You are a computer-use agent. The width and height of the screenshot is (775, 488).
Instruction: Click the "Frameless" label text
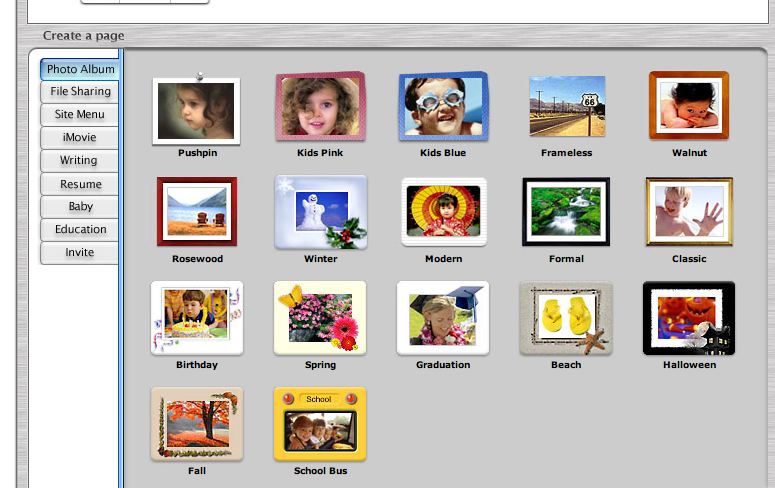[566, 153]
